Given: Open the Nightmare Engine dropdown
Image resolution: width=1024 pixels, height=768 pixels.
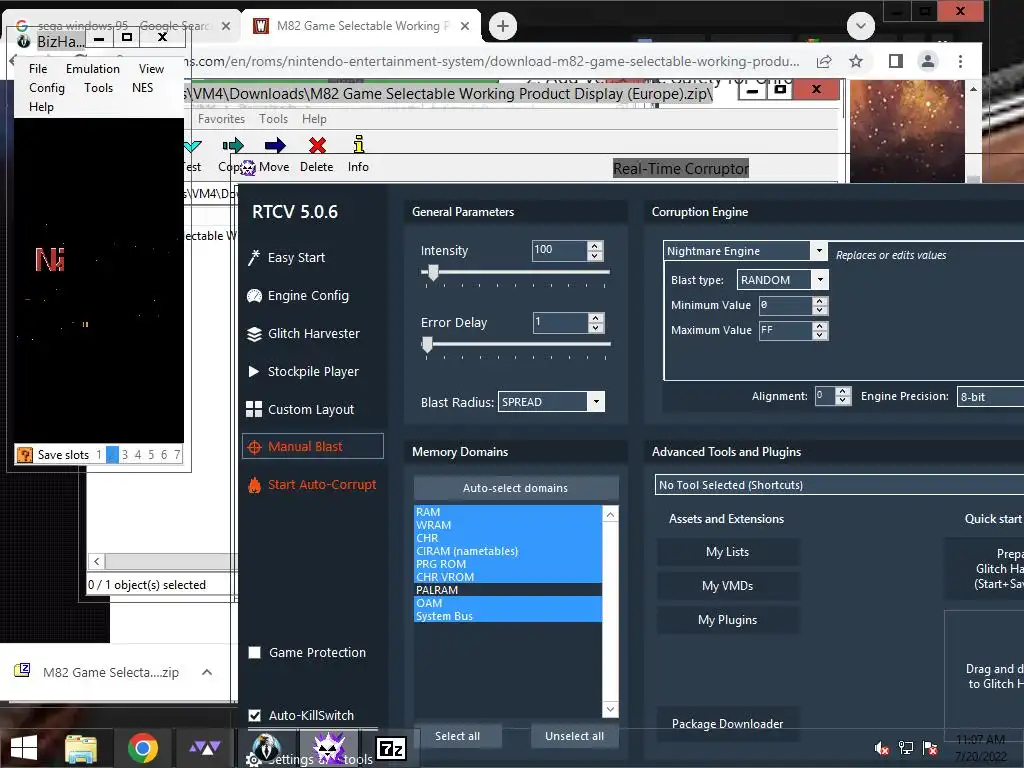Looking at the screenshot, I should coord(818,251).
